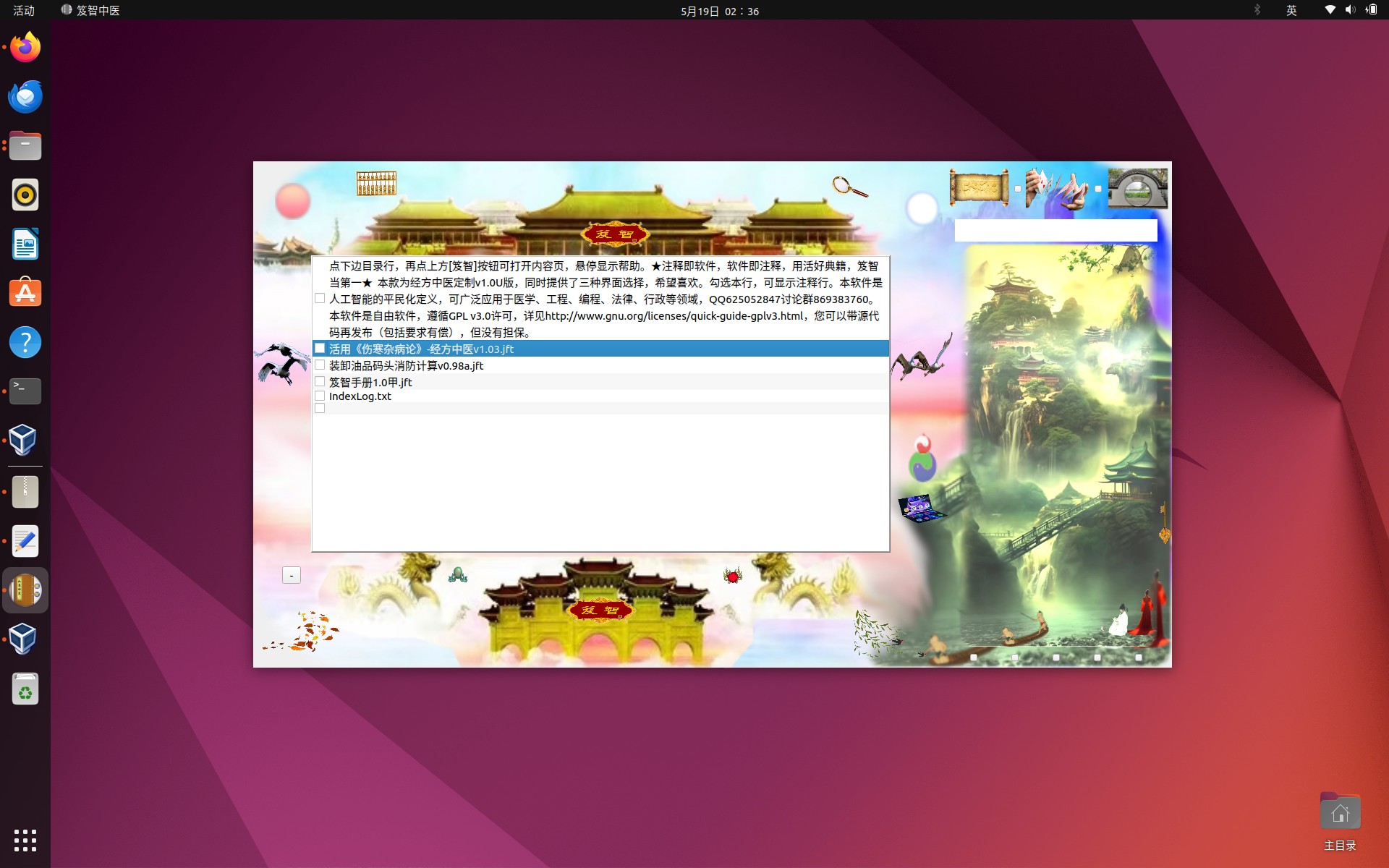1389x868 pixels.
Task: Open the Text Editor in the dock
Action: 25,541
